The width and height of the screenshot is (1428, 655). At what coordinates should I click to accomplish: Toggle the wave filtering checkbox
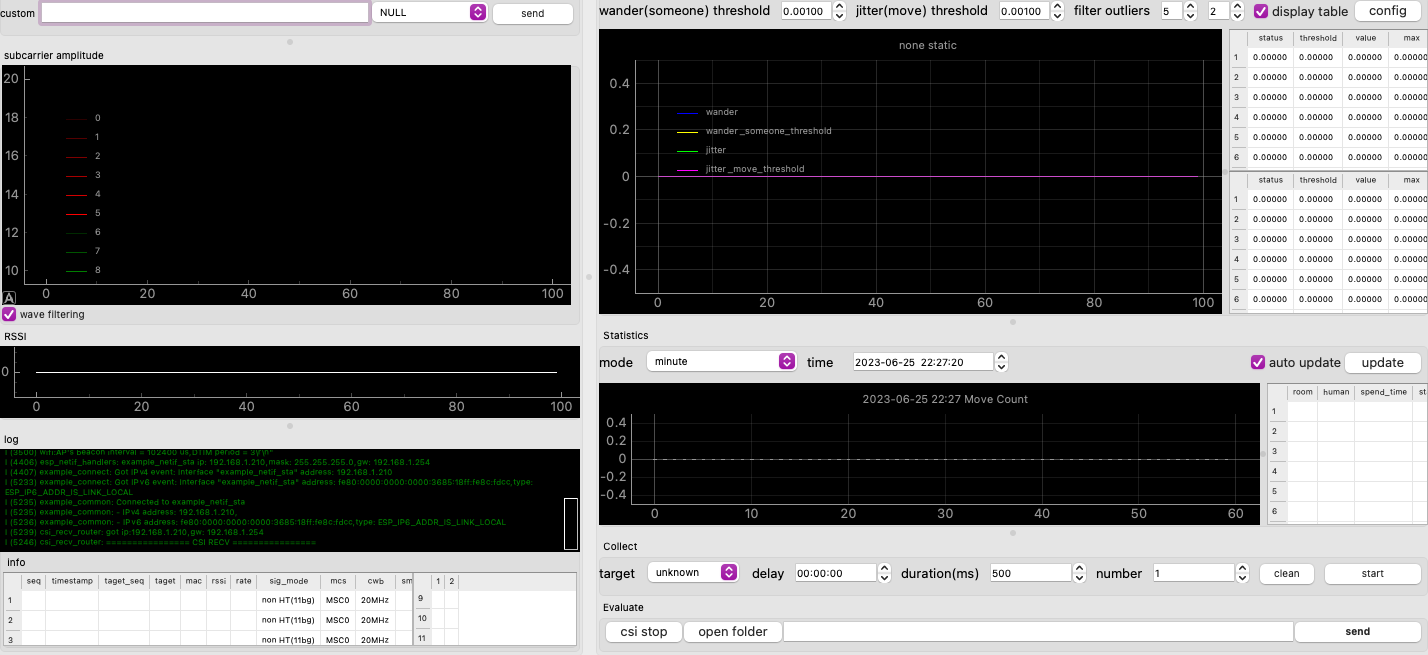click(x=8, y=314)
